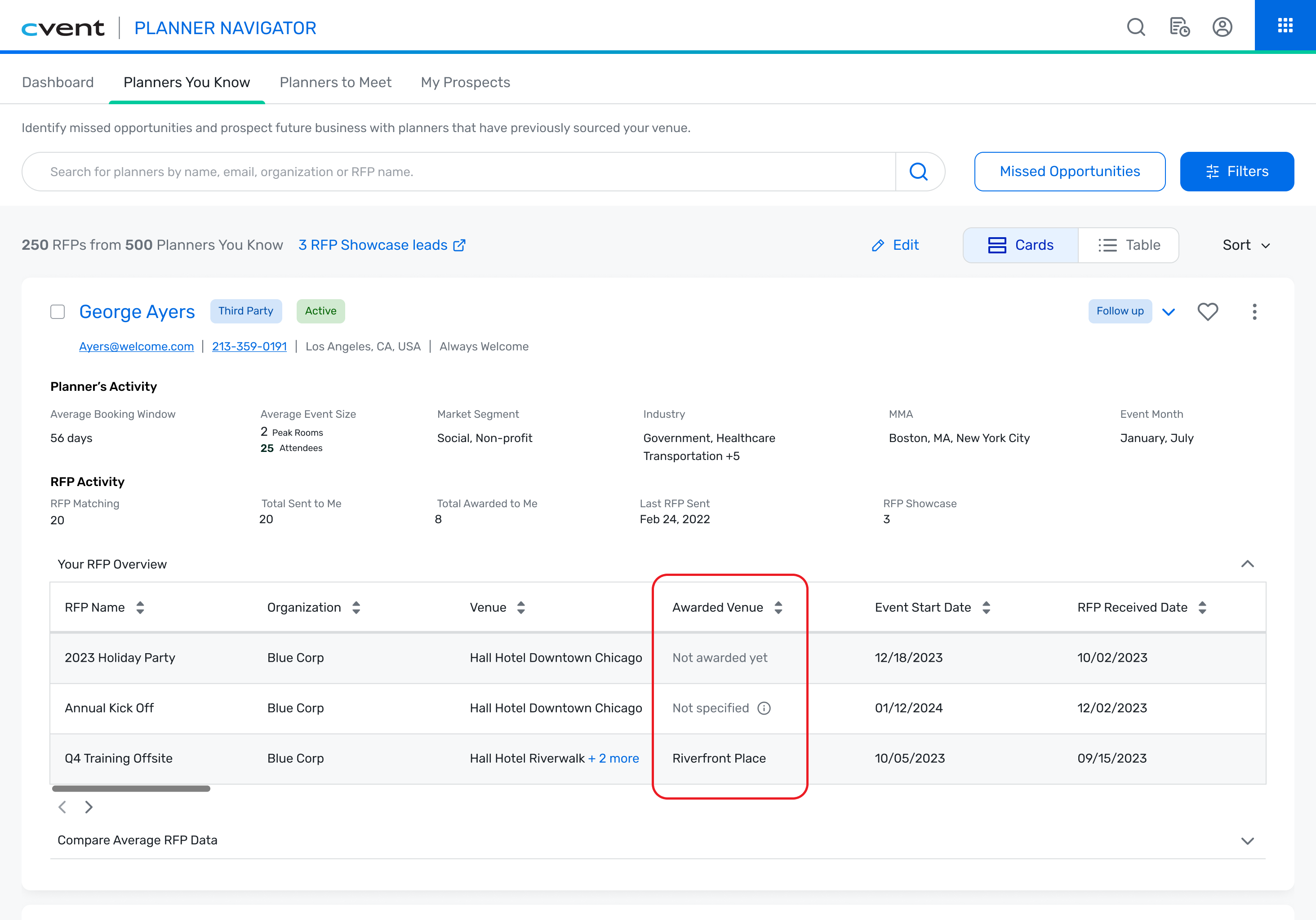1316x920 pixels.
Task: Click the 213-359-0191 phone link
Action: click(x=249, y=347)
